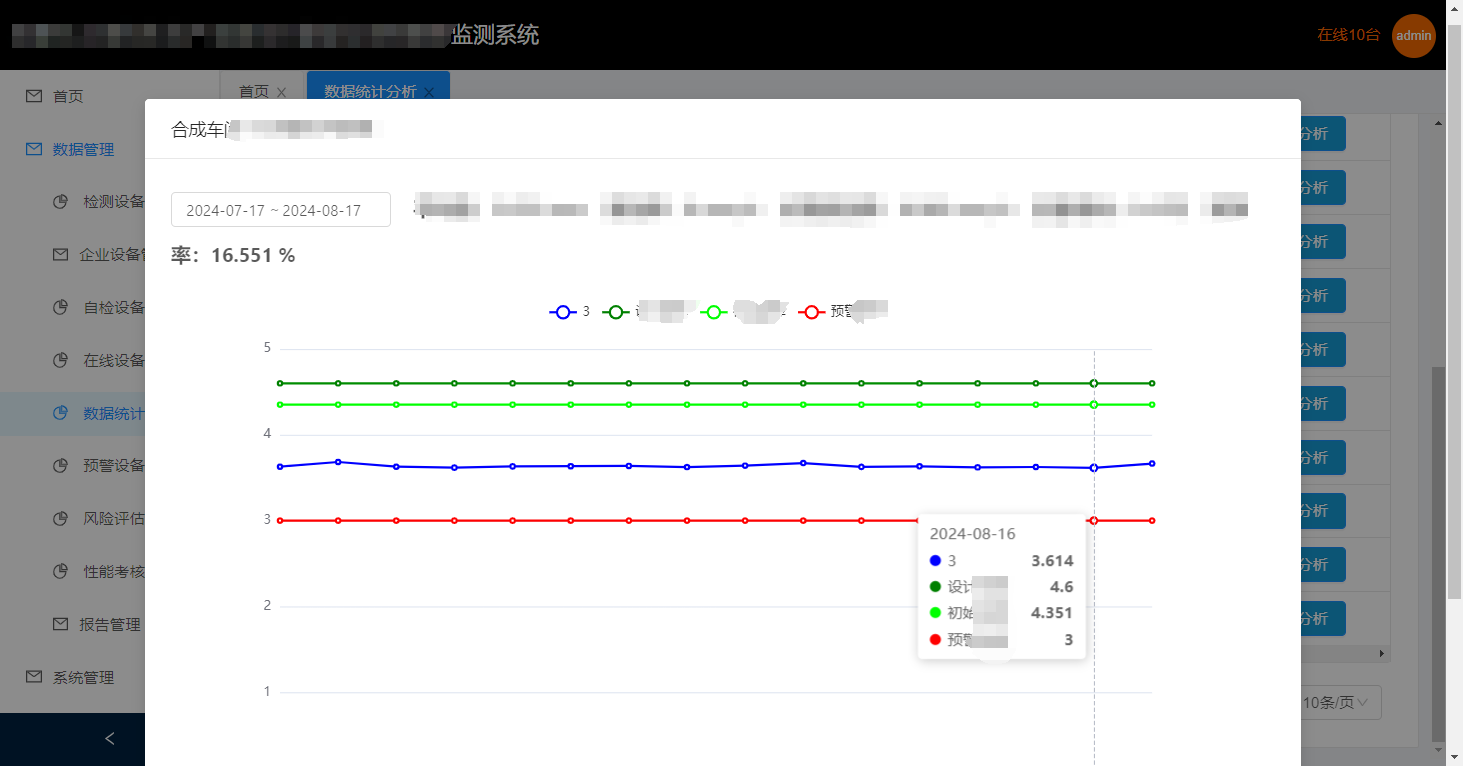Toggle the dark green legend series
Viewport: 1463px width, 766px height.
click(x=616, y=312)
